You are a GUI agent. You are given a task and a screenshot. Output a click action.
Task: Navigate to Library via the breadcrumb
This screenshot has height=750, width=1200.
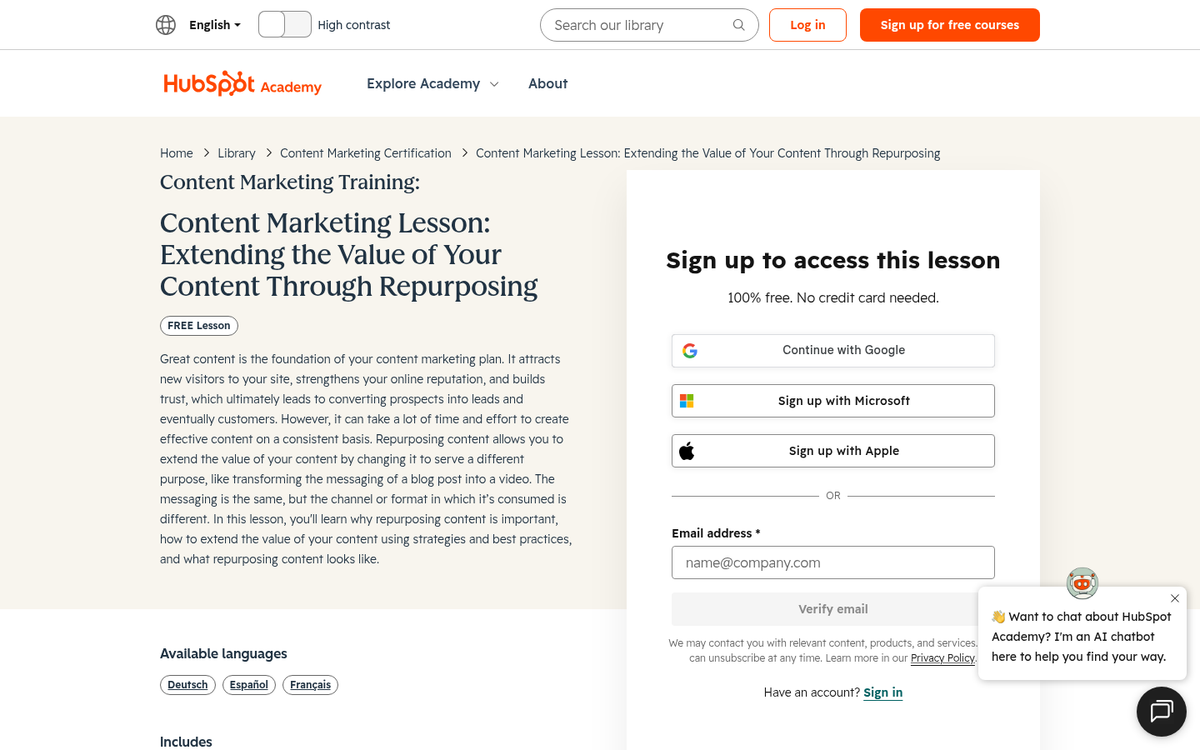(x=236, y=153)
